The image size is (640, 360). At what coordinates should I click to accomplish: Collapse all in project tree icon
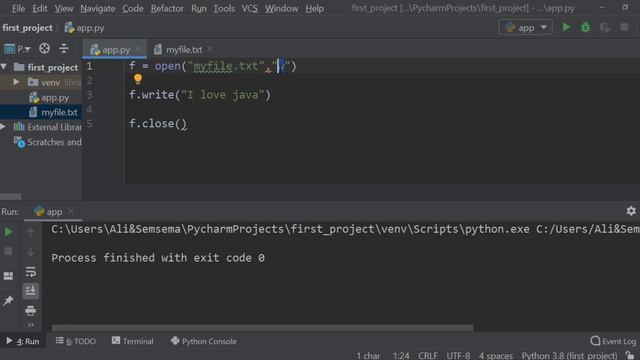coord(64,49)
